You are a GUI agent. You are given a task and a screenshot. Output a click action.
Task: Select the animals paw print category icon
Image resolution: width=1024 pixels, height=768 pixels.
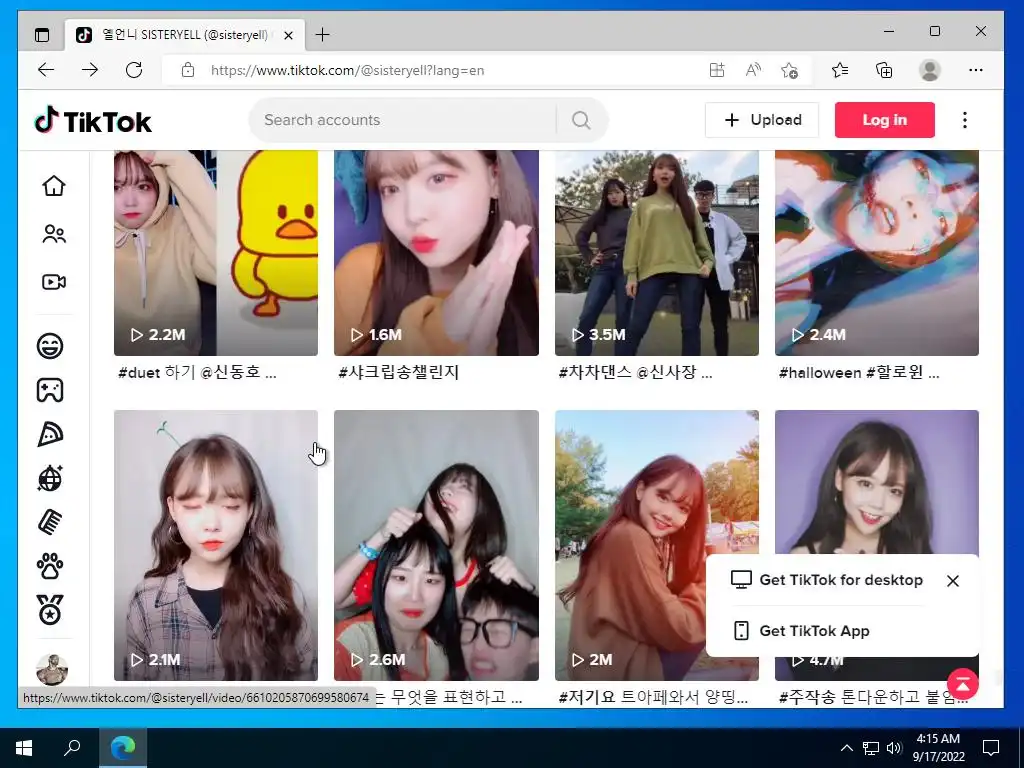click(50, 566)
